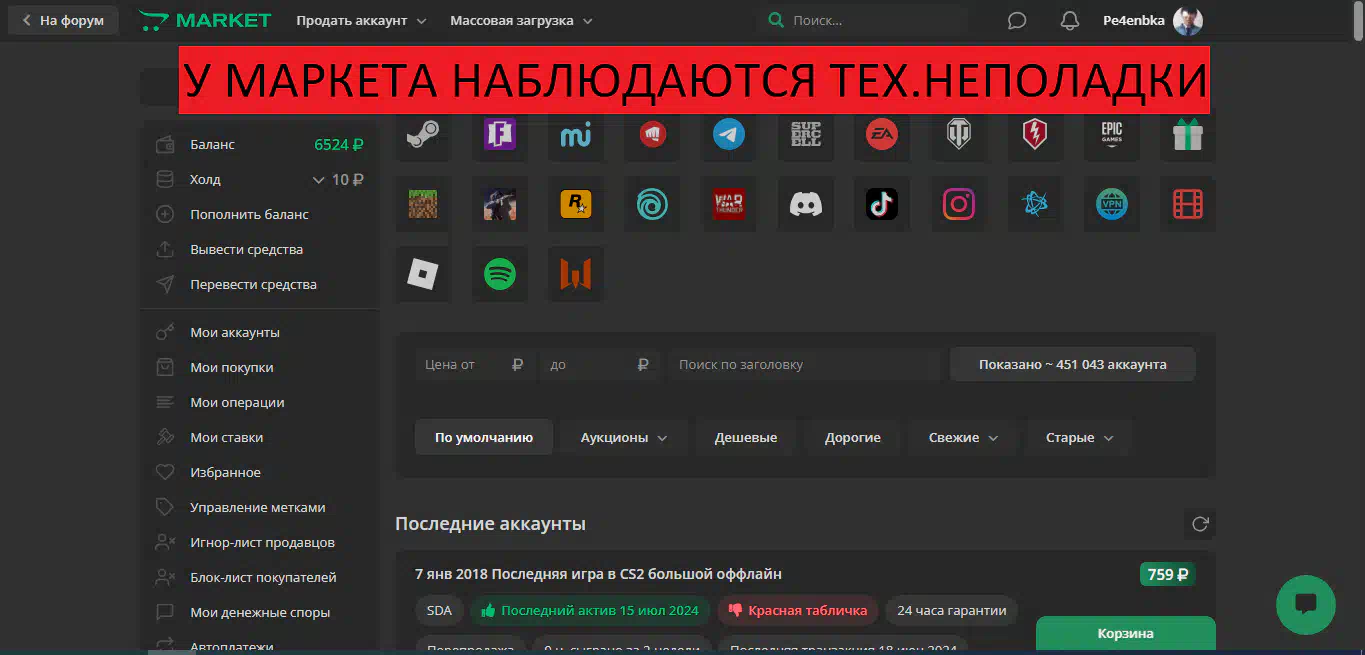Click the Последний актив 15 июл 2024 tag
Viewport: 1365px width, 655px height.
coord(591,610)
